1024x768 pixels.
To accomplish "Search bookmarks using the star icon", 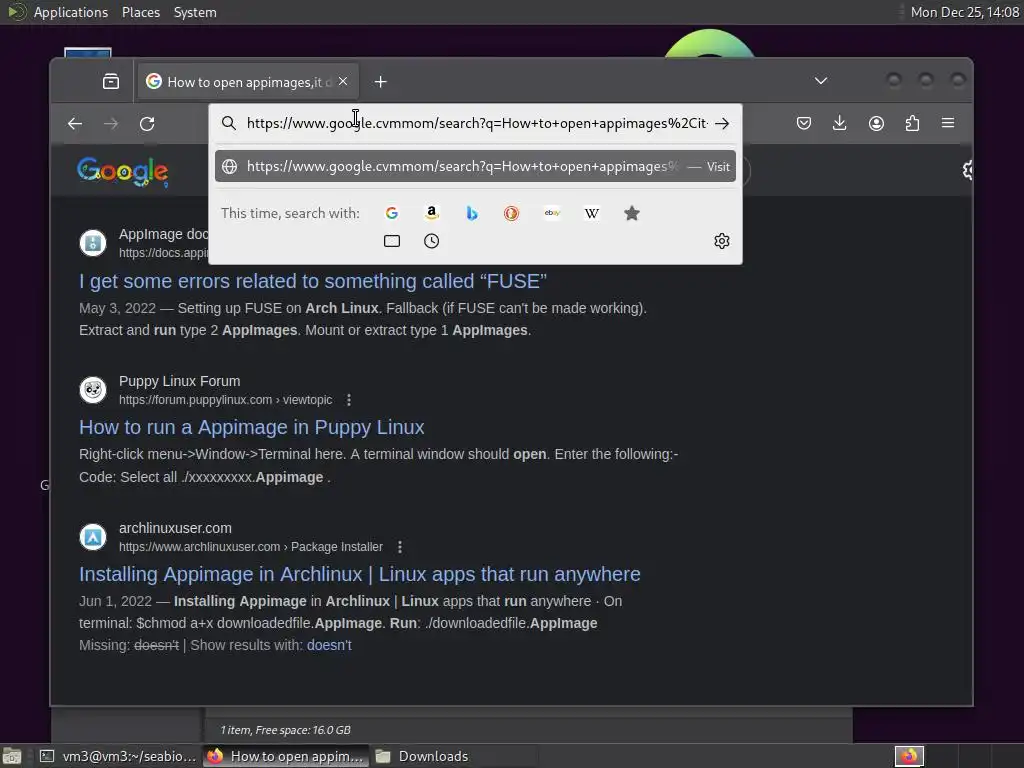I will [x=632, y=213].
